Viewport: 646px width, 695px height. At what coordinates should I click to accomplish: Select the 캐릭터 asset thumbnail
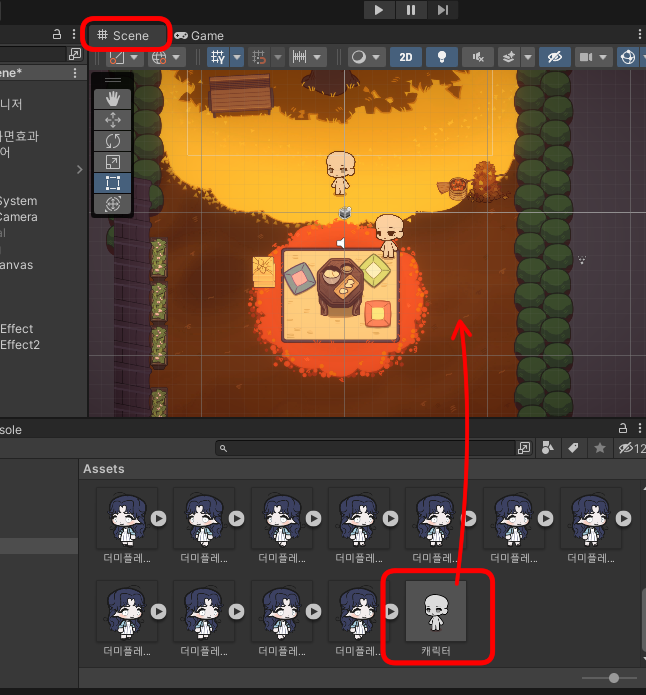436,611
